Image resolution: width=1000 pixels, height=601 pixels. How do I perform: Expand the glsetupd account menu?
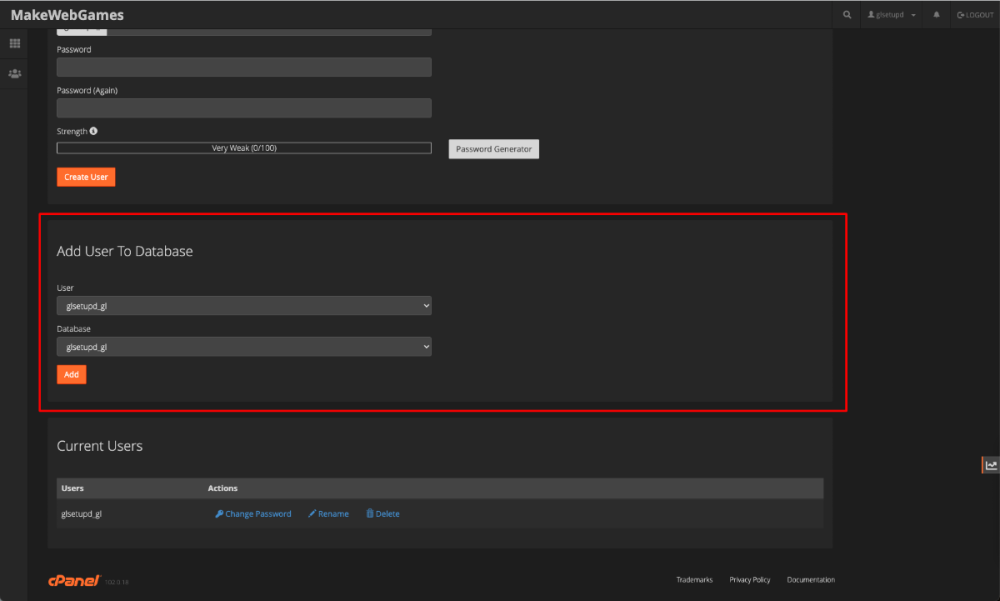[x=913, y=14]
